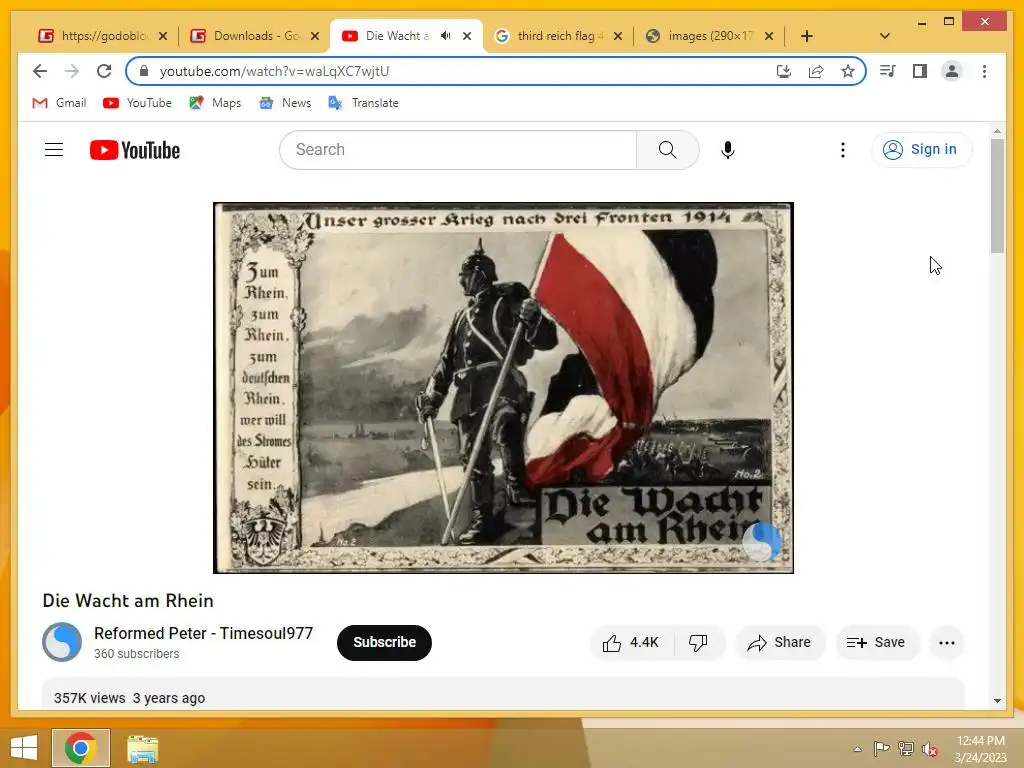This screenshot has height=768, width=1024.
Task: Close the Die Wacht YouTube tab
Action: [x=467, y=36]
